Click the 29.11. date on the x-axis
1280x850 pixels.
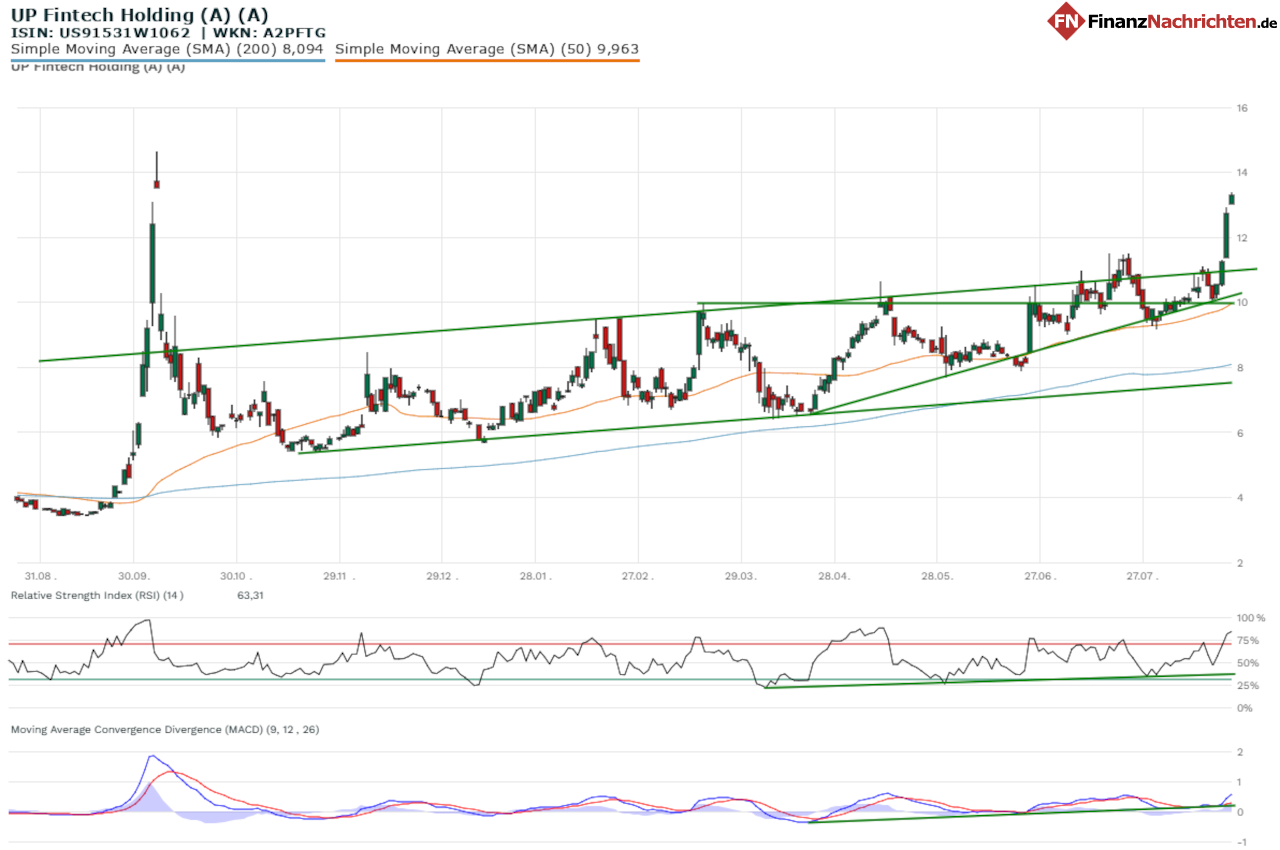pos(339,577)
